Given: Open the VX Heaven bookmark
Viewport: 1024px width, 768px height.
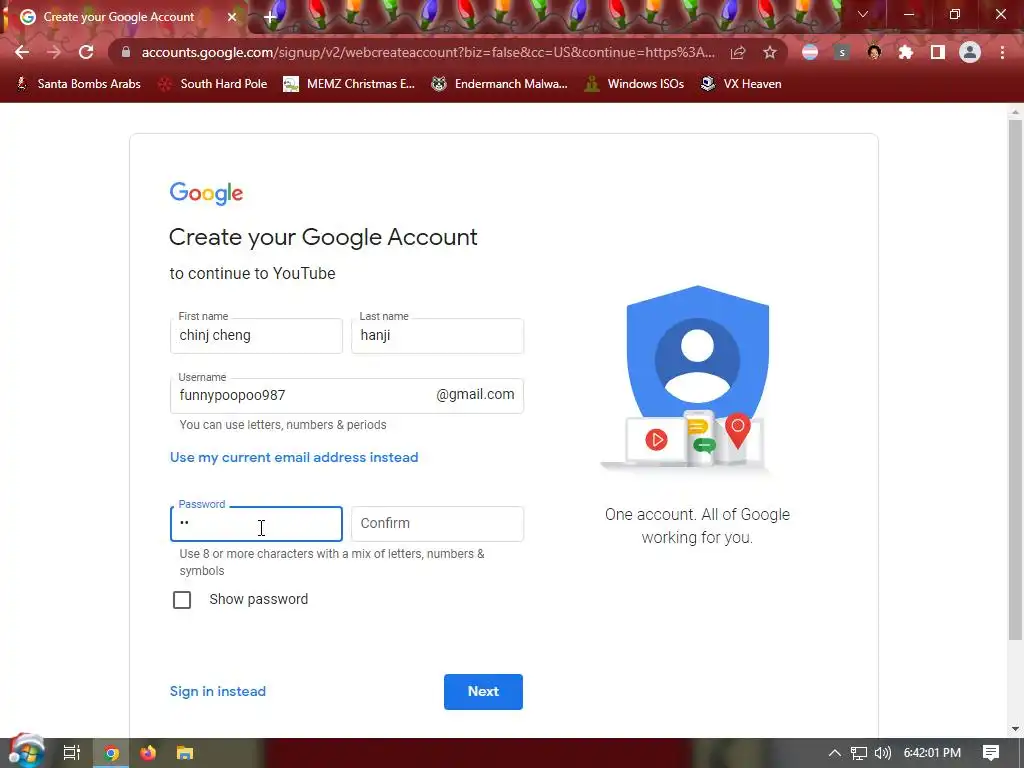Looking at the screenshot, I should pyautogui.click(x=741, y=84).
